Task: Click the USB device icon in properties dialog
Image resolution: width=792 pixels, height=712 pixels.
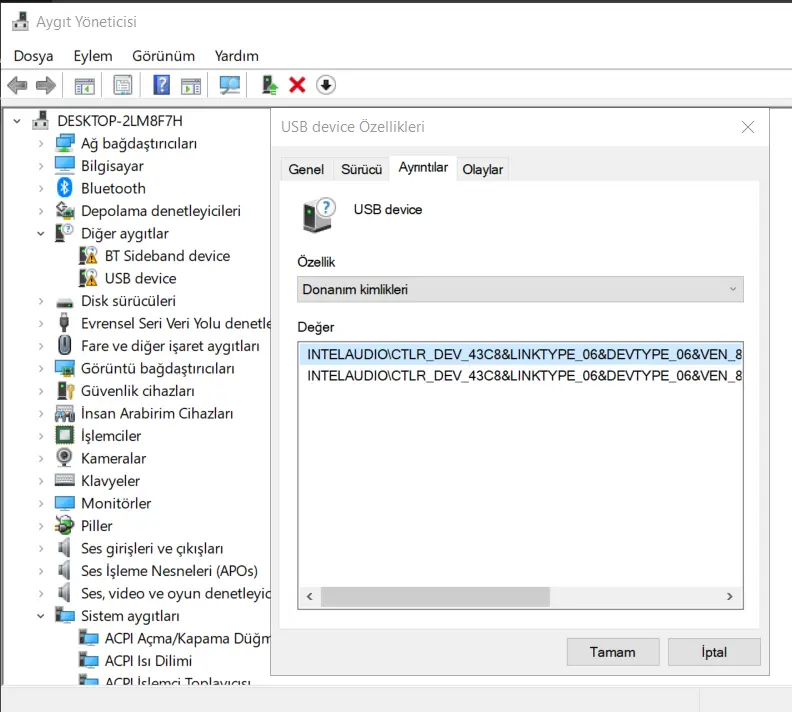Action: click(319, 215)
